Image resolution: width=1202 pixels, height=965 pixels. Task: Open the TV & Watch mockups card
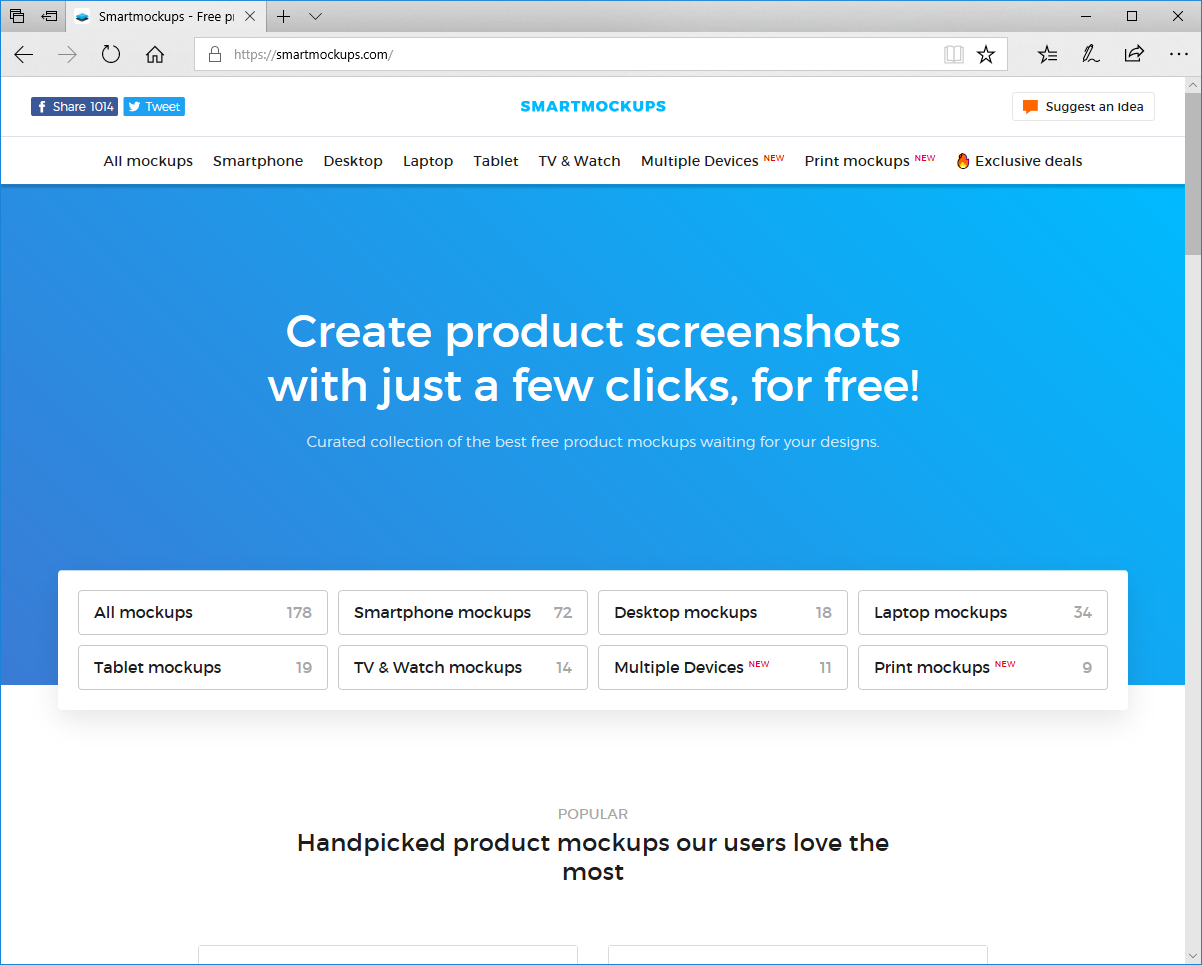(462, 667)
